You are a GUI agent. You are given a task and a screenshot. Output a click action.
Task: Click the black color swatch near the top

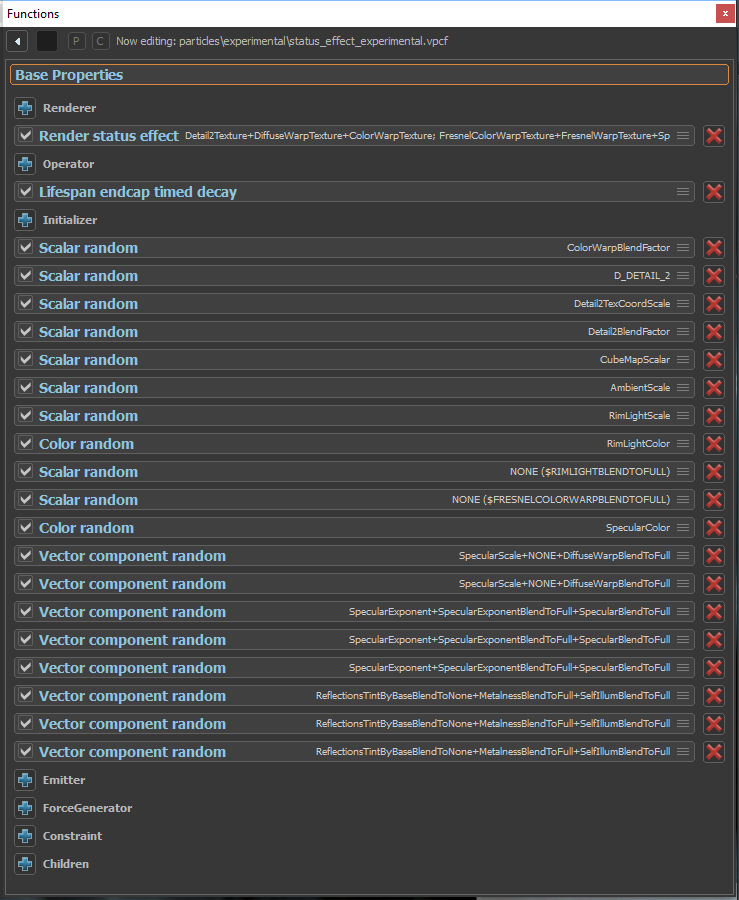pyautogui.click(x=44, y=41)
